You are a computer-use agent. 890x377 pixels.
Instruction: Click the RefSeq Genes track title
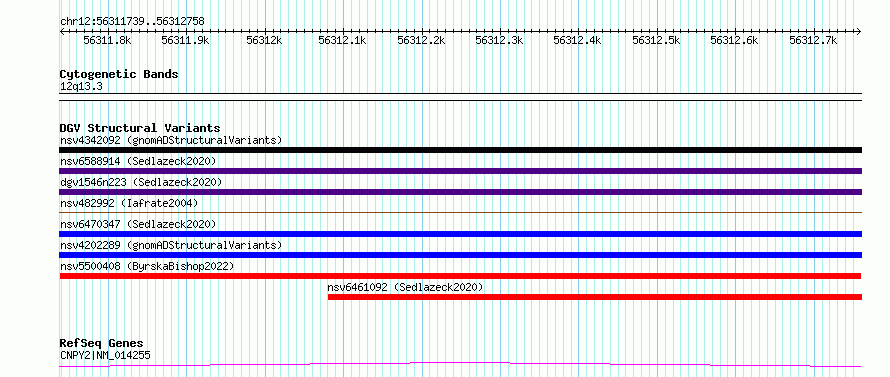tap(101, 344)
